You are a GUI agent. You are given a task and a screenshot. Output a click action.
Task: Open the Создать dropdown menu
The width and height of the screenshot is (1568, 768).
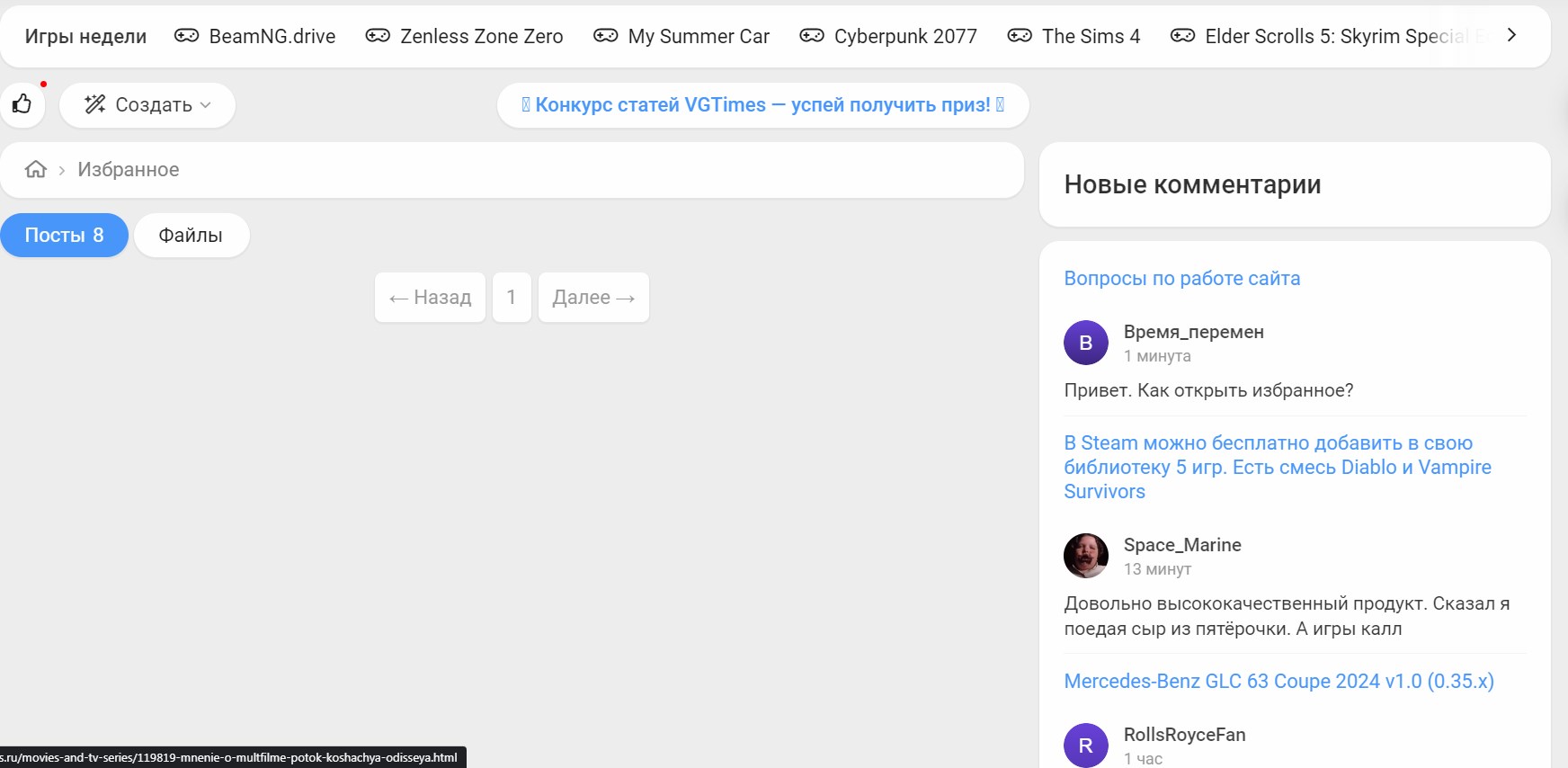[147, 105]
